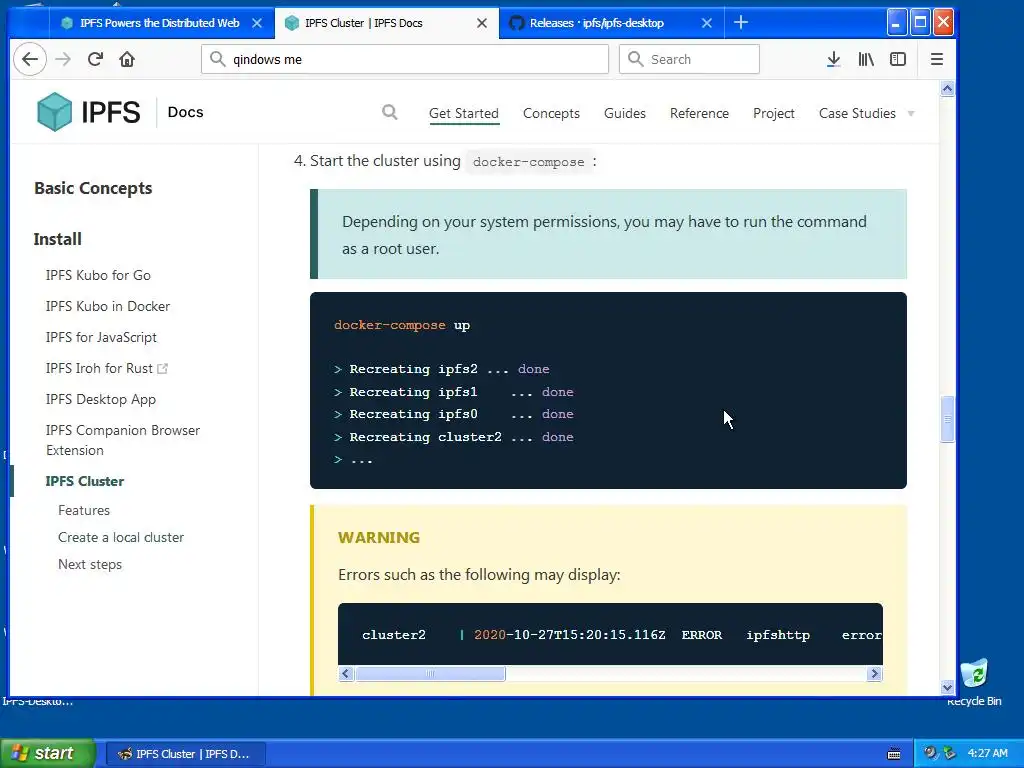
Task: Reload the current page
Action: point(95,59)
